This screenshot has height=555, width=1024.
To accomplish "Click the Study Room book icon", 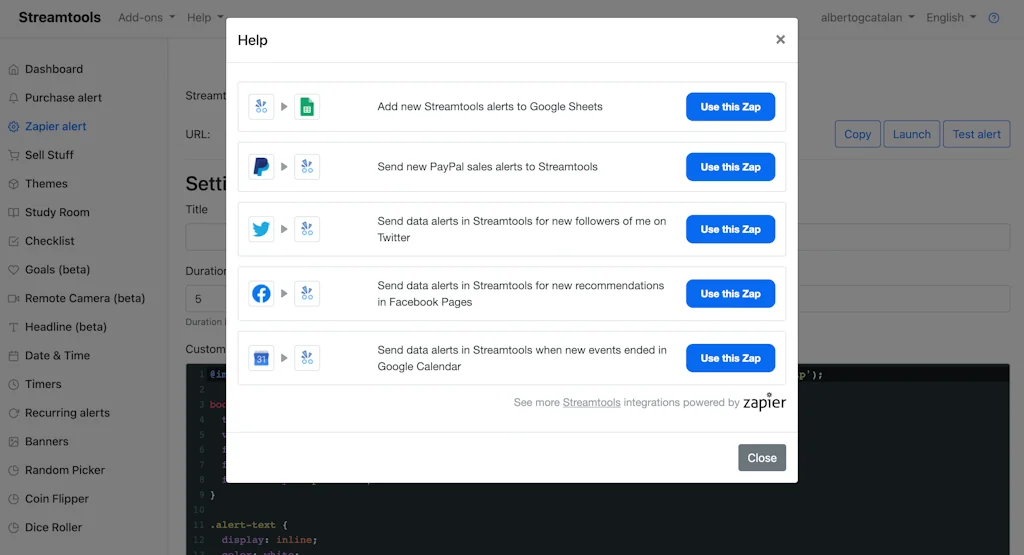I will [x=13, y=212].
